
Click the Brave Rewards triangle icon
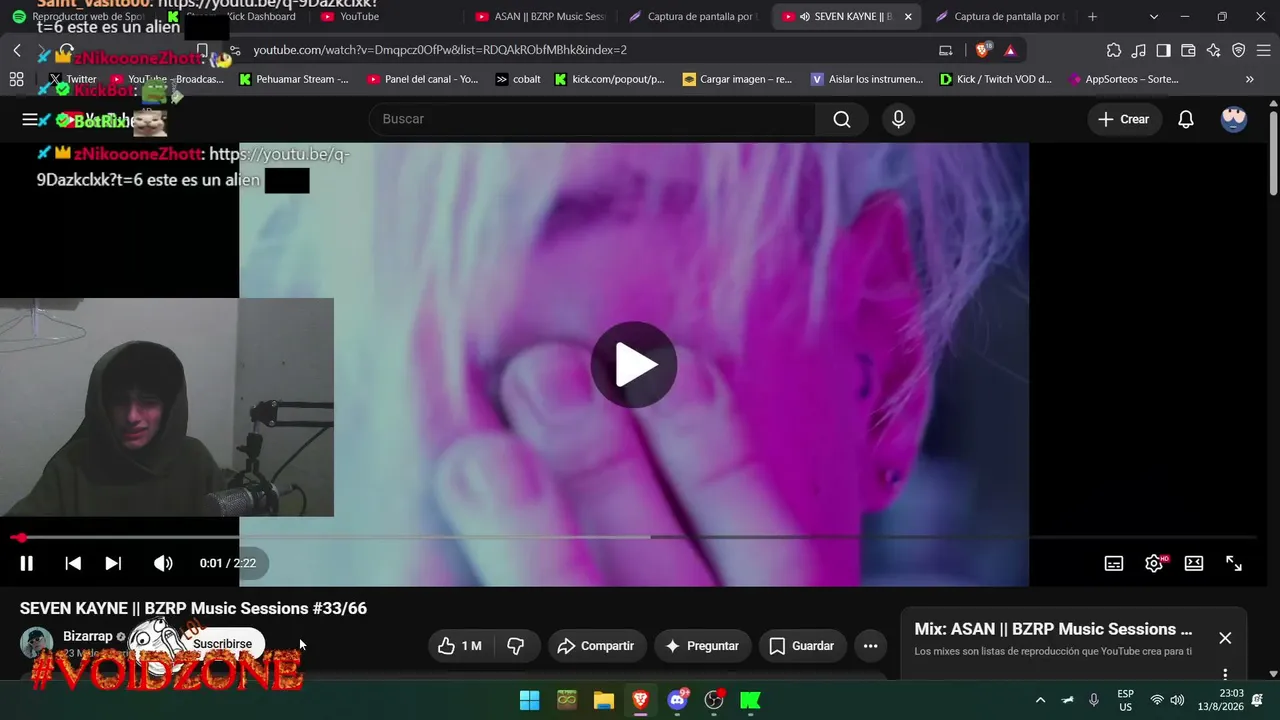(x=1010, y=50)
